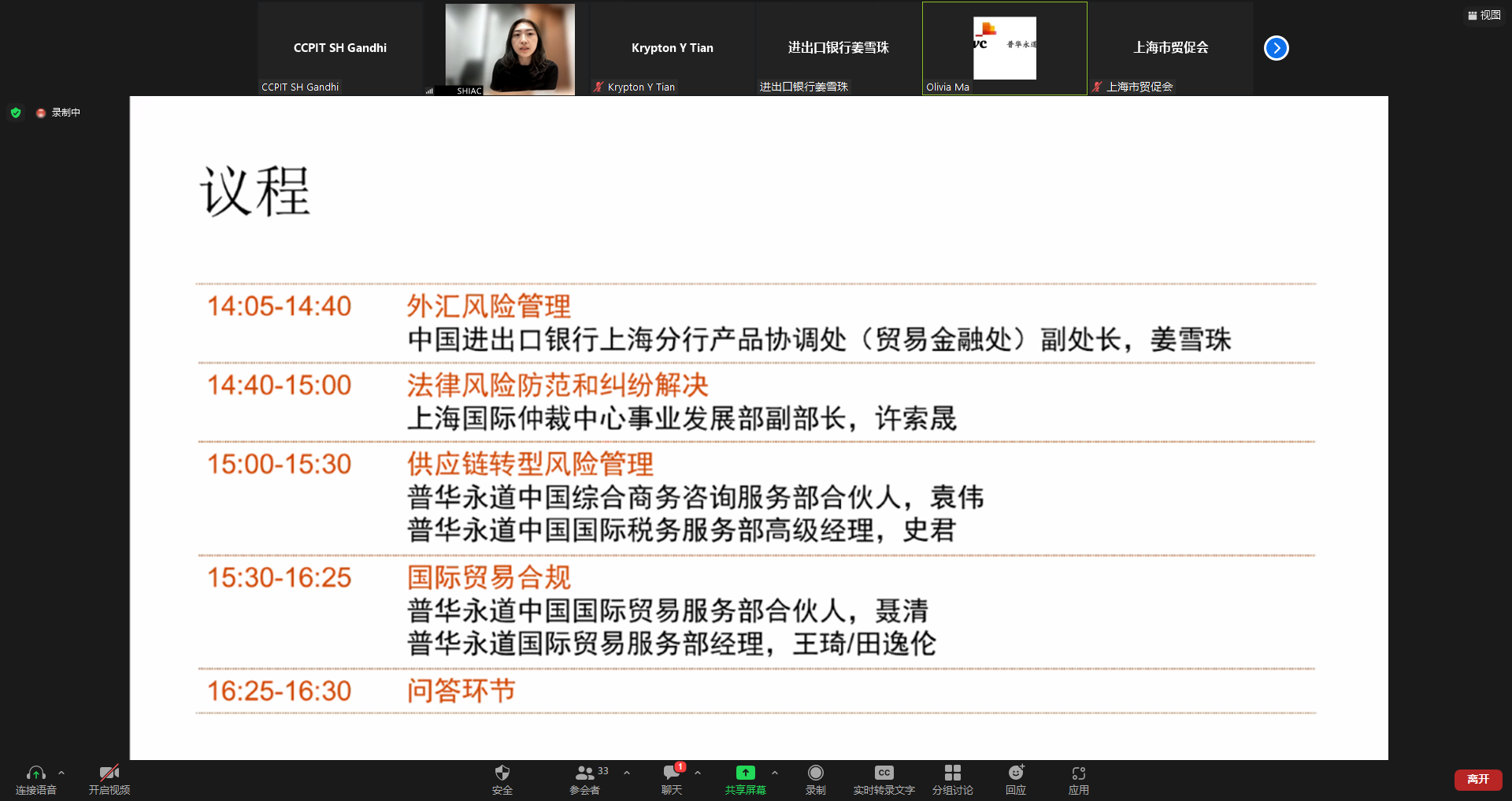This screenshot has height=801, width=1512.
Task: Select CCPIT SH Gandhi participant tile
Action: tap(340, 48)
